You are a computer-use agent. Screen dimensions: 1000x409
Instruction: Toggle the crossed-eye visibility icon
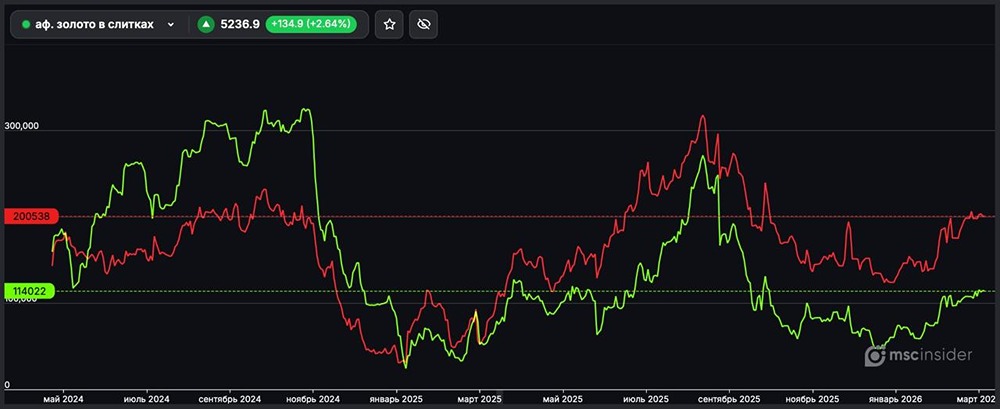(x=423, y=24)
